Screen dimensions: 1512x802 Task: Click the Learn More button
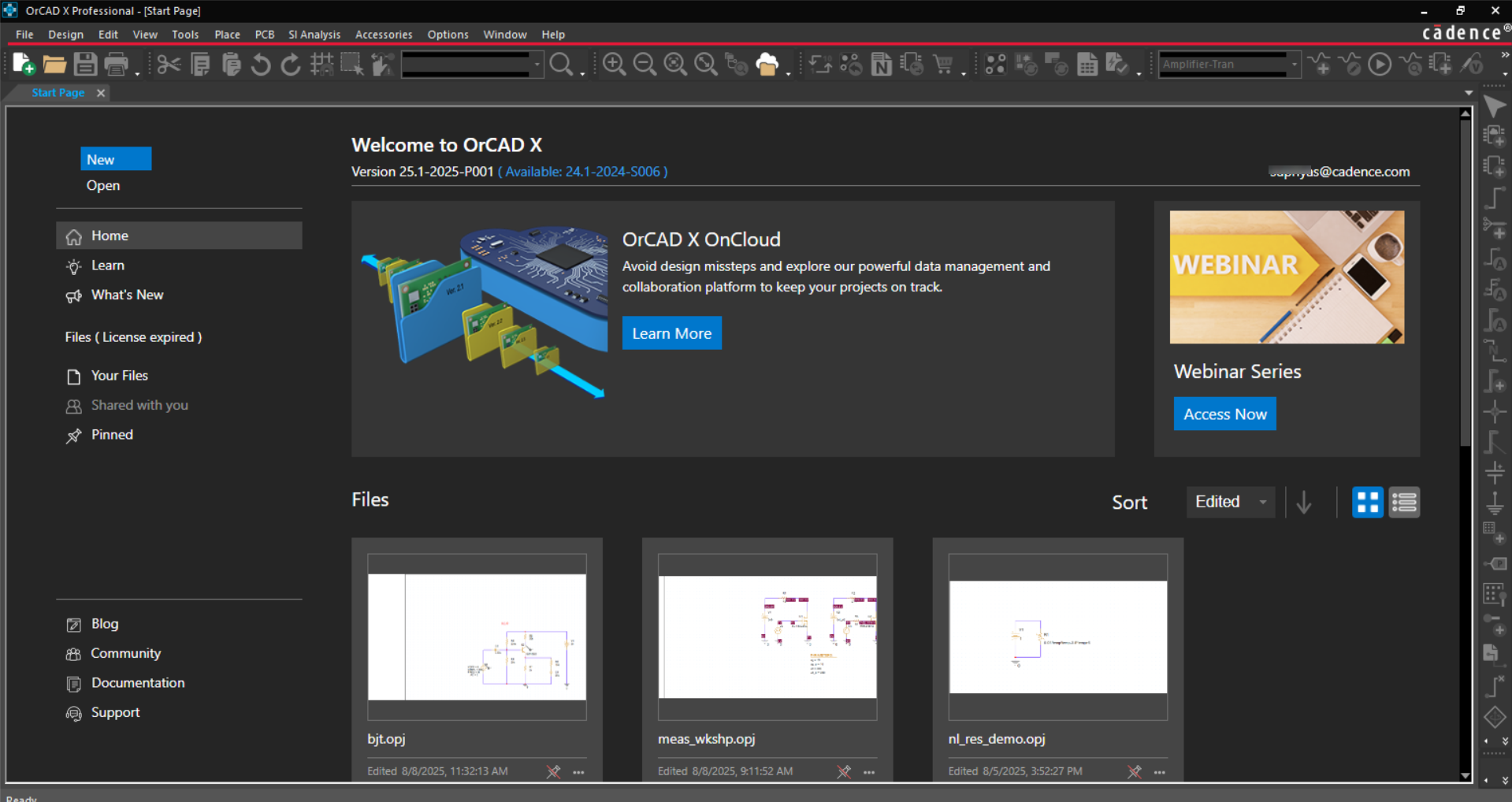(x=671, y=333)
